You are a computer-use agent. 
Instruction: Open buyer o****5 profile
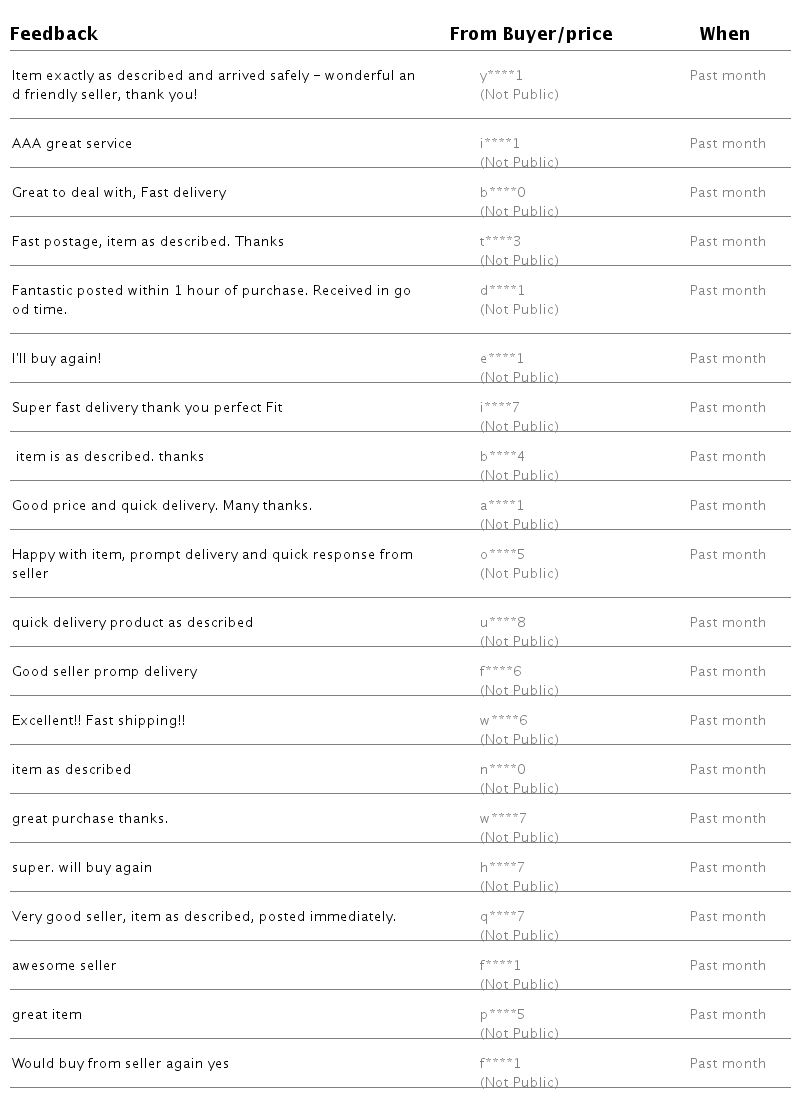point(502,555)
